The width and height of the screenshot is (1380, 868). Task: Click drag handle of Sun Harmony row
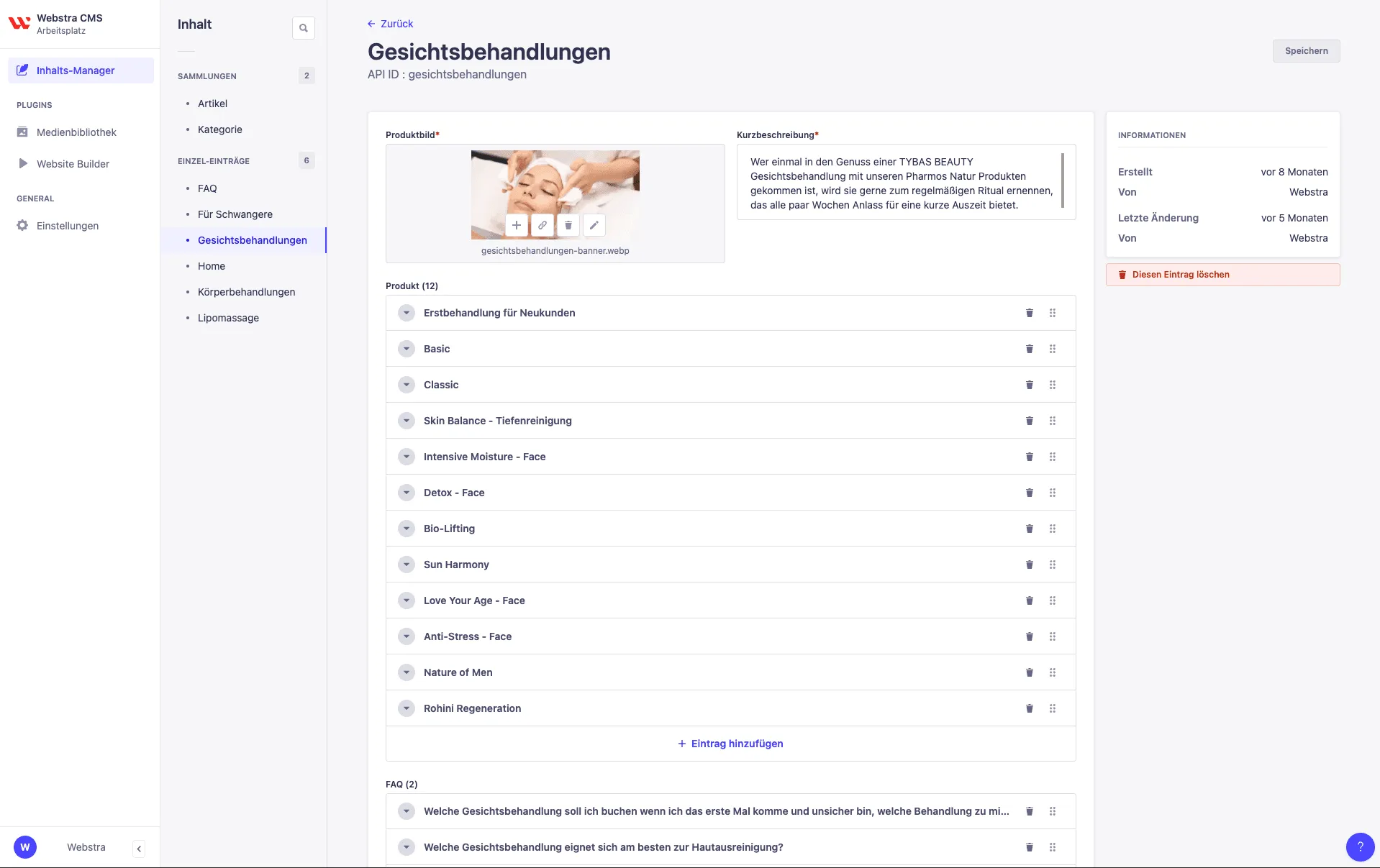click(1053, 565)
